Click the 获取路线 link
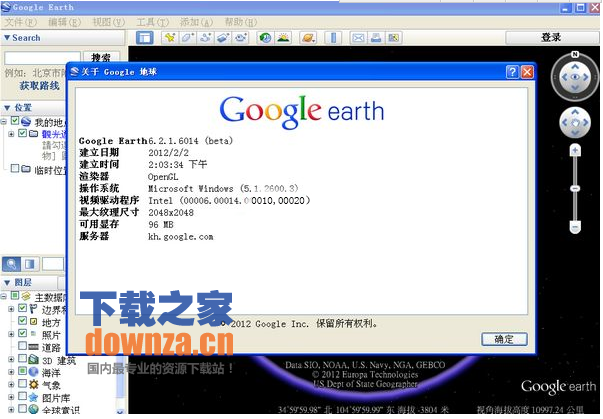This screenshot has width=603, height=419. (39, 86)
